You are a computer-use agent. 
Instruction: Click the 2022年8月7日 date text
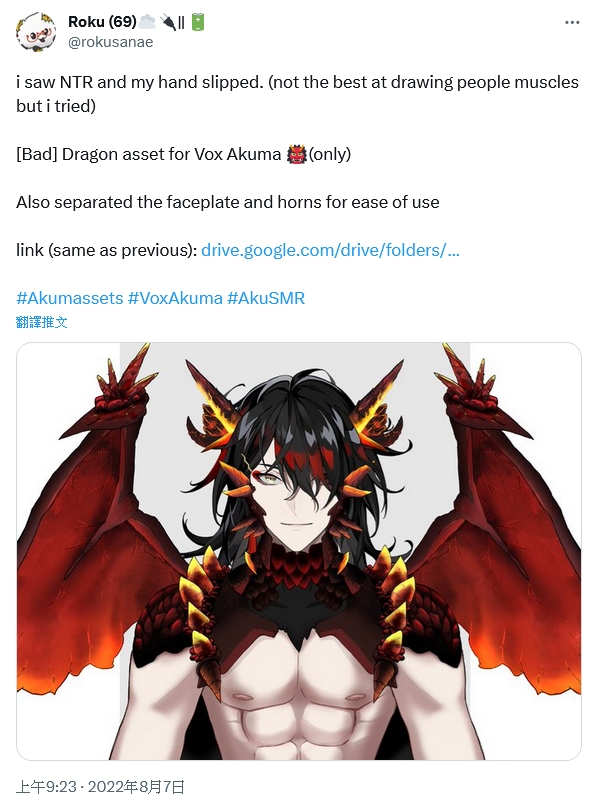(136, 787)
